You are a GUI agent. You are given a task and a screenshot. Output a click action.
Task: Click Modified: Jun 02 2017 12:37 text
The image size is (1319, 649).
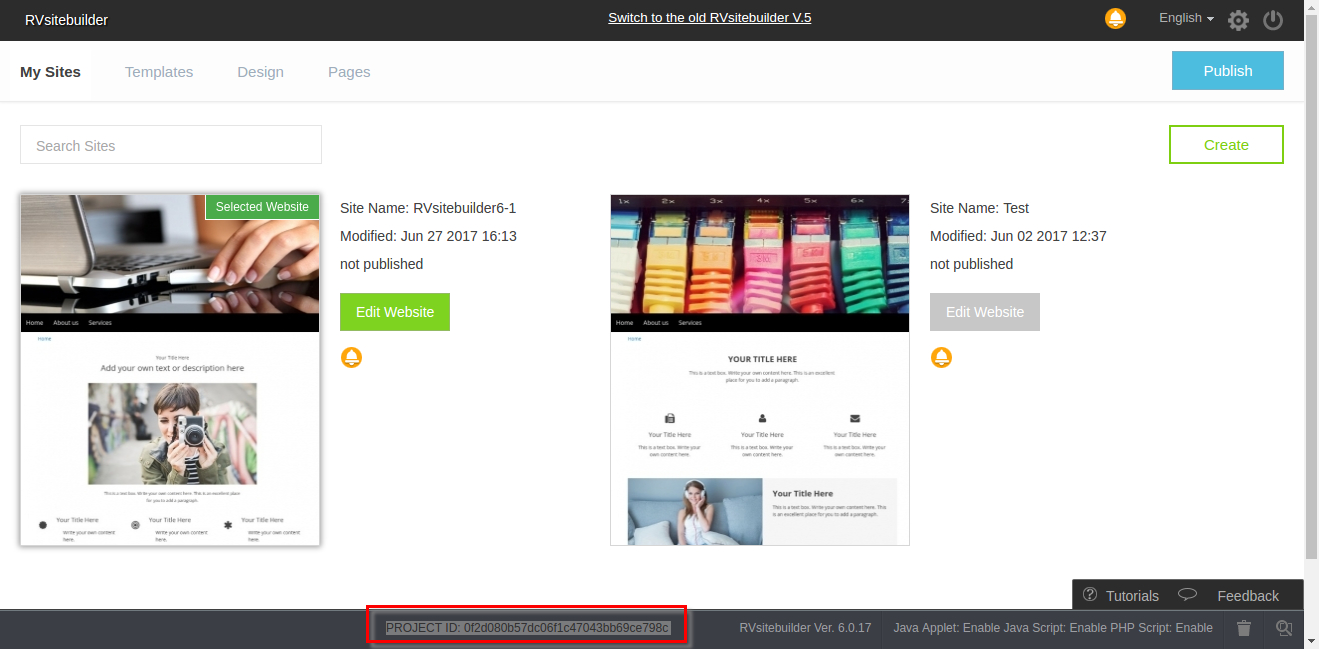1018,236
